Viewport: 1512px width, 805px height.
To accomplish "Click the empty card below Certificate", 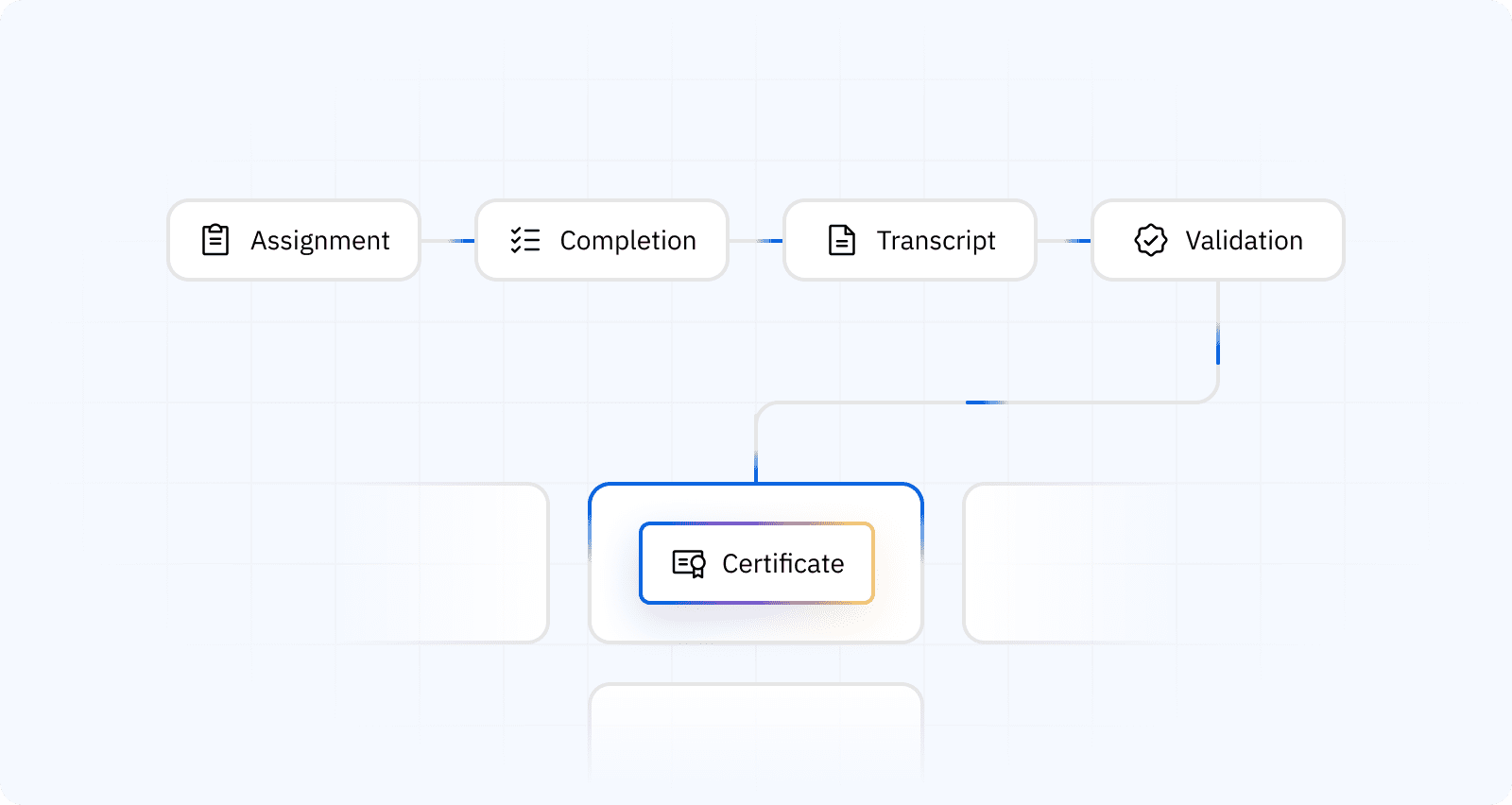I will pos(756,728).
